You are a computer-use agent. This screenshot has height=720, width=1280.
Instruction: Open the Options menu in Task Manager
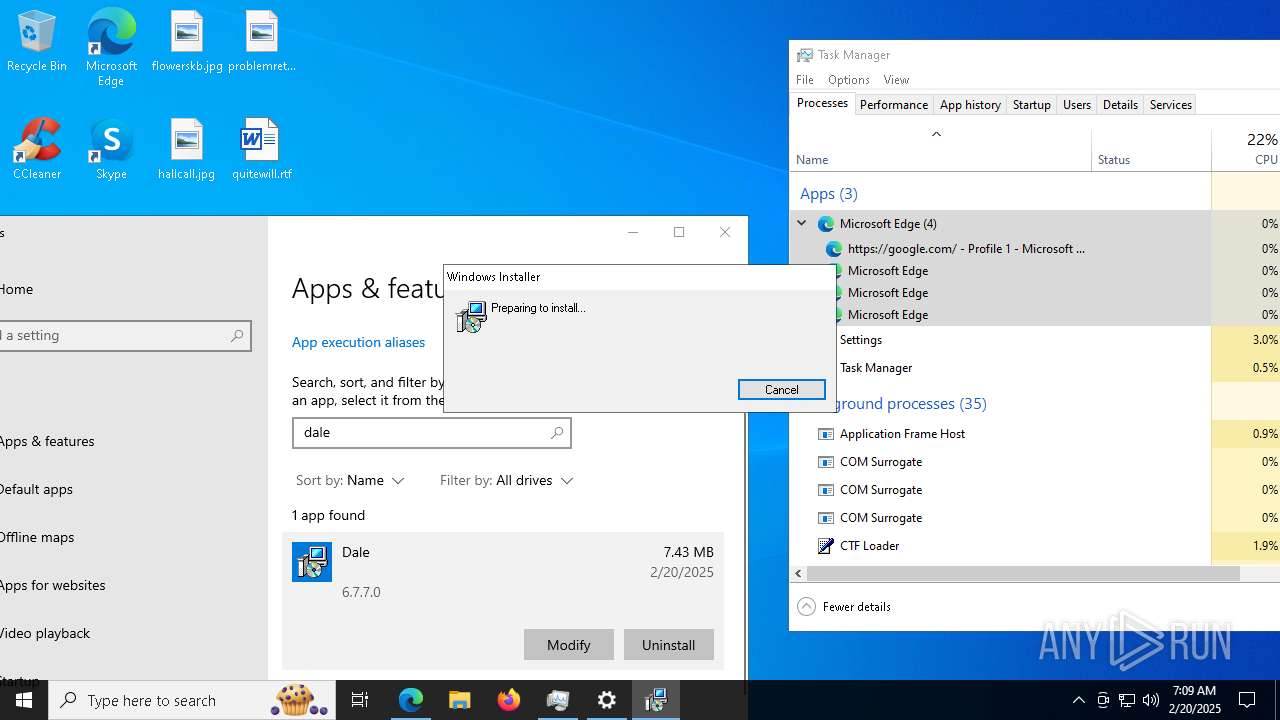coord(848,80)
